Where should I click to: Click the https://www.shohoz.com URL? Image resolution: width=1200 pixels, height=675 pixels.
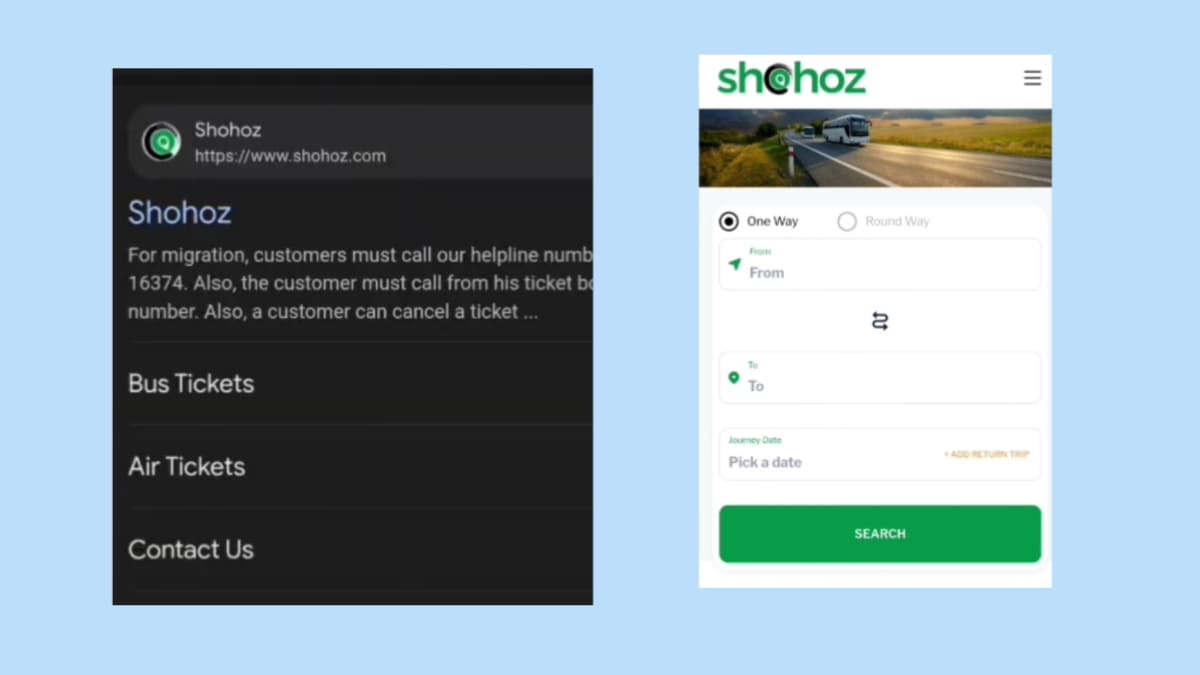tap(290, 156)
